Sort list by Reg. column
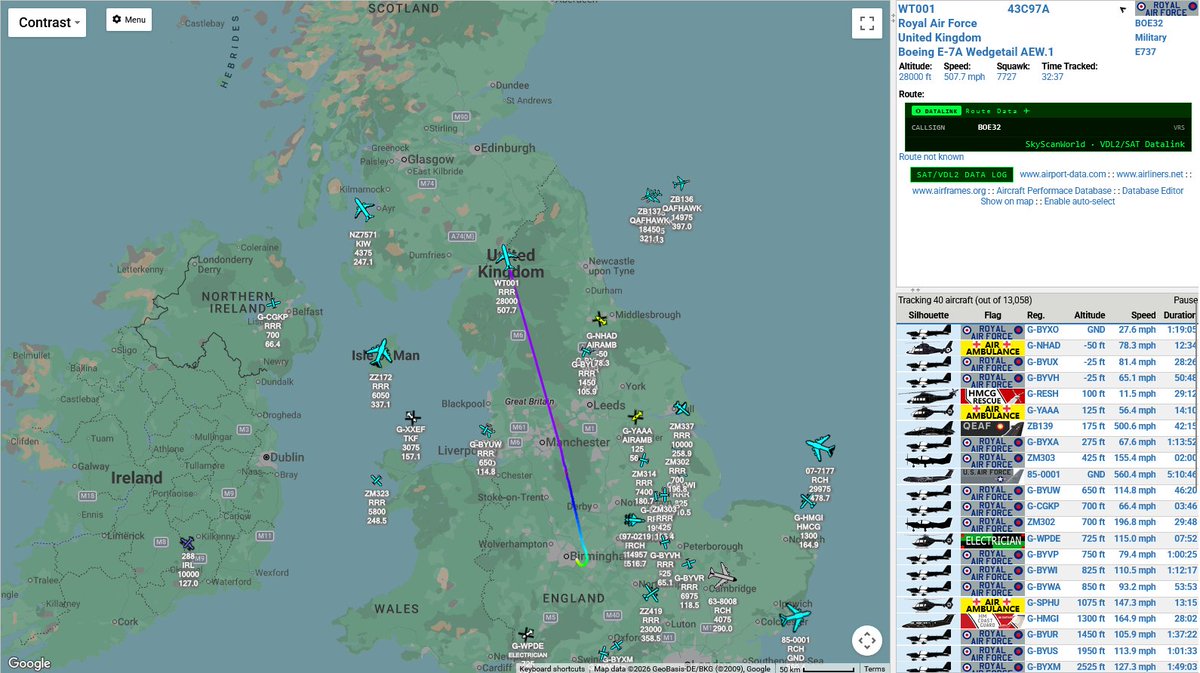This screenshot has height=673, width=1200. click(1035, 315)
